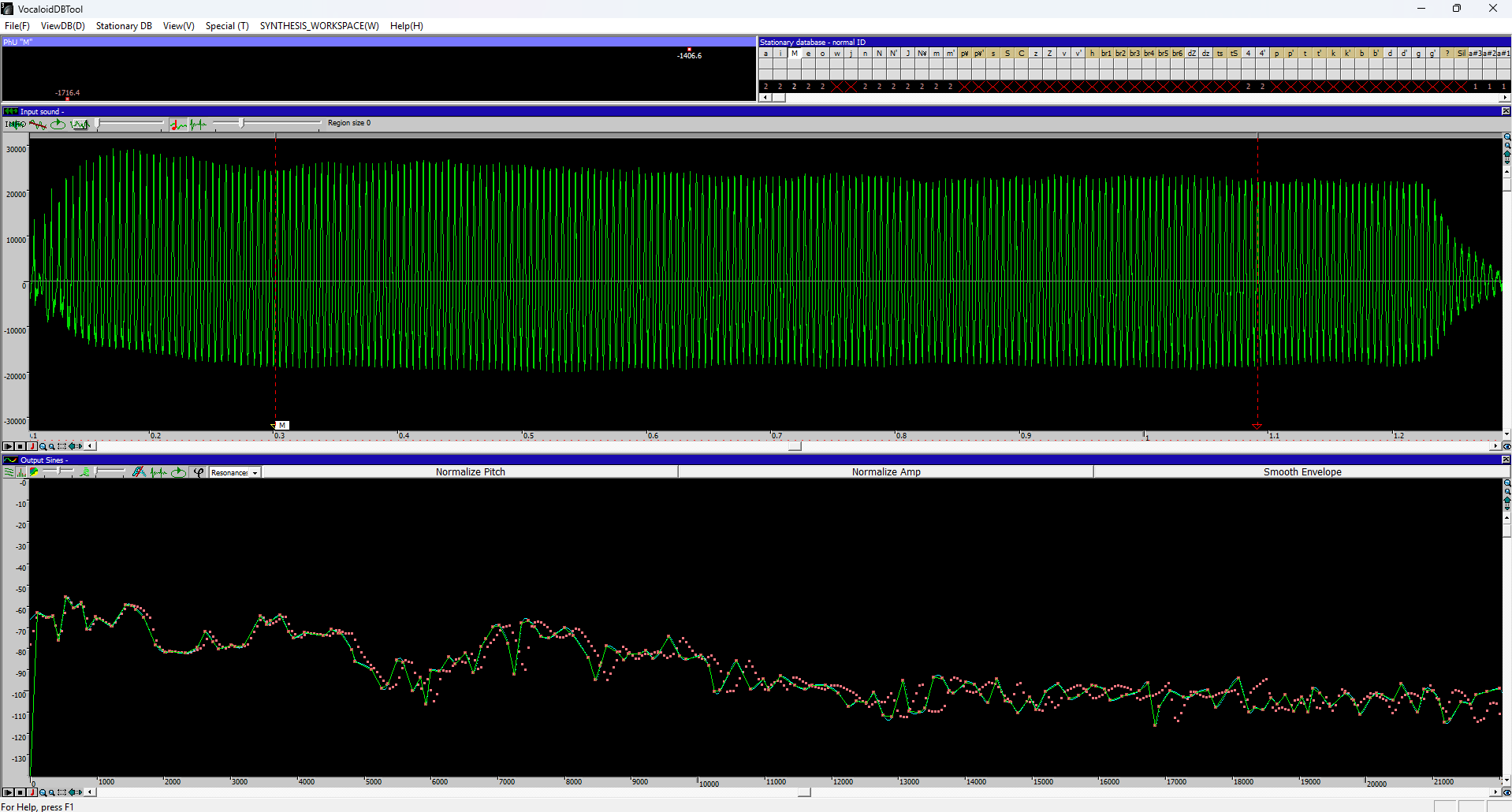Click the loop arrow icon in Input sound toolbar
Screen dimensions: 1512x812
click(x=58, y=124)
